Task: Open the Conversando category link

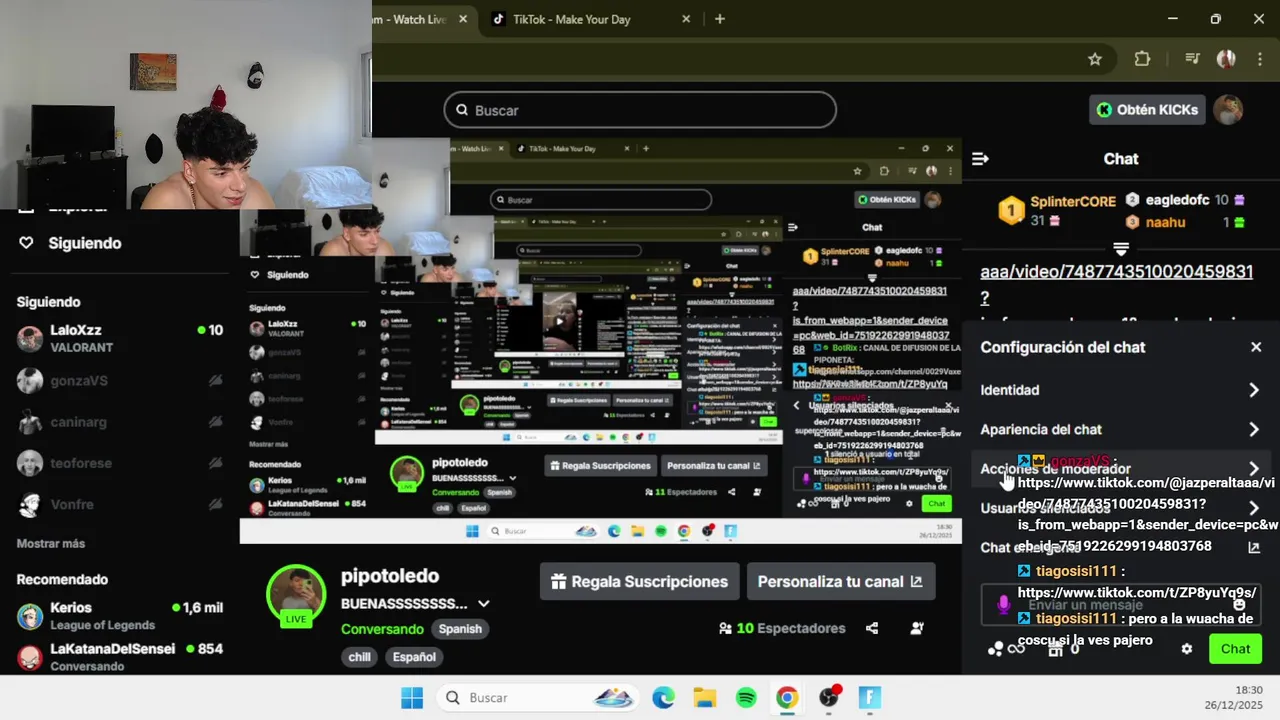Action: point(382,629)
